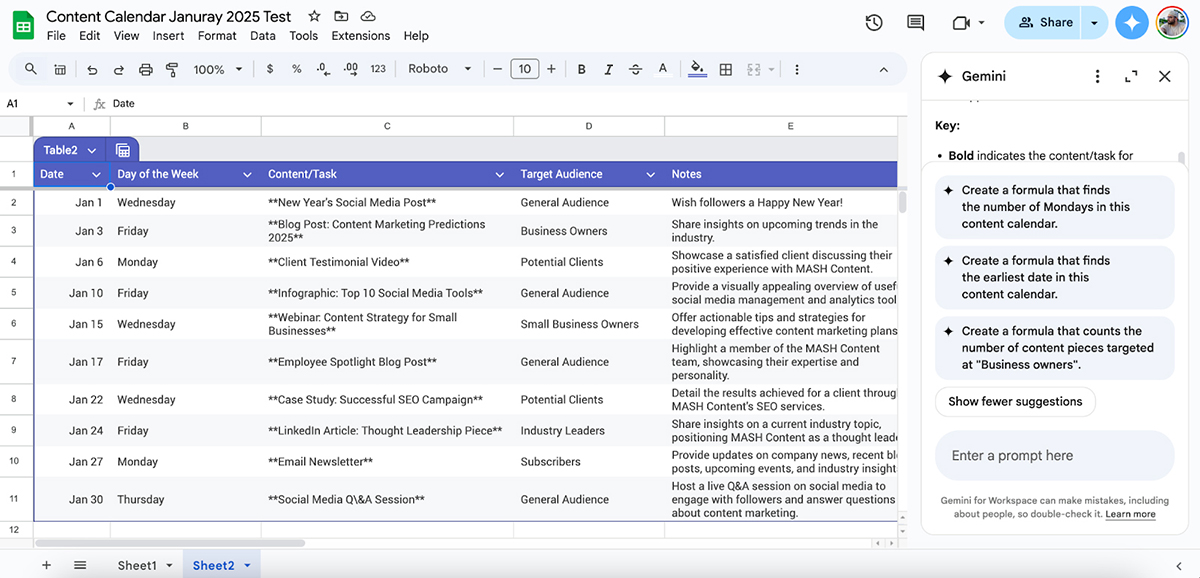The height and width of the screenshot is (578, 1200).
Task: Open the Date column filter dropdown
Action: coord(96,174)
